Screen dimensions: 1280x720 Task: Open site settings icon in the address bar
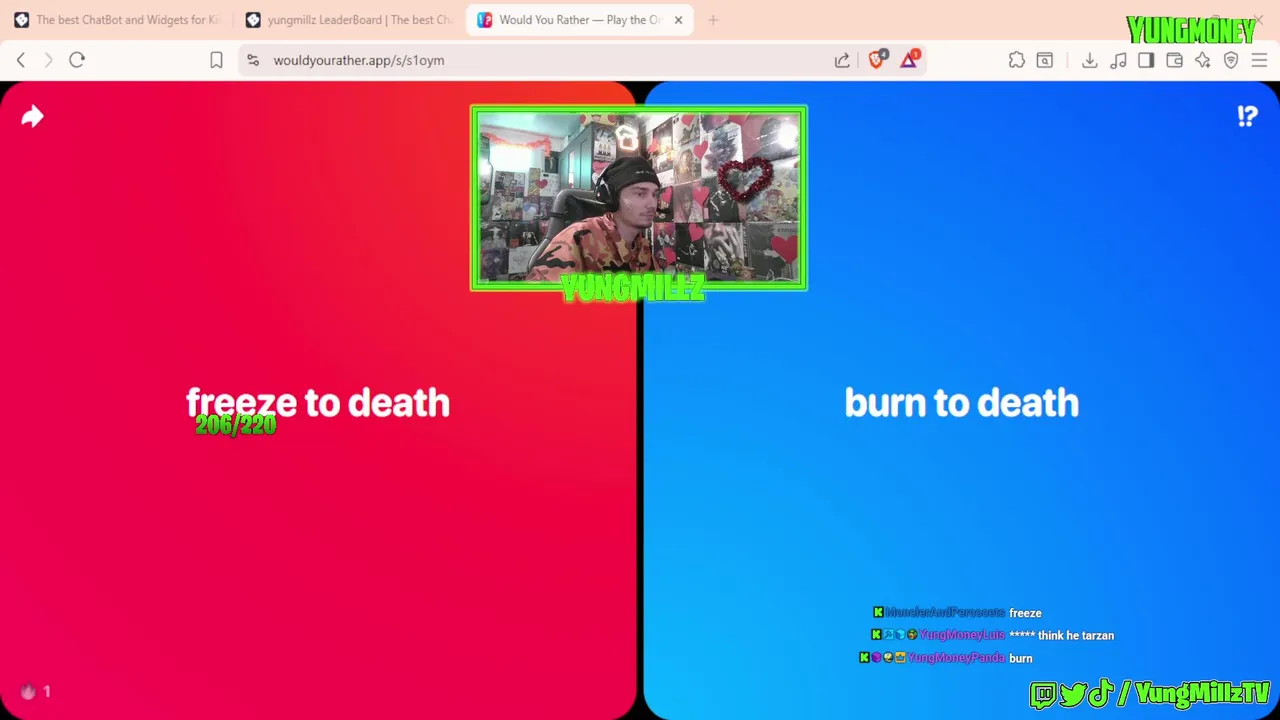(253, 60)
